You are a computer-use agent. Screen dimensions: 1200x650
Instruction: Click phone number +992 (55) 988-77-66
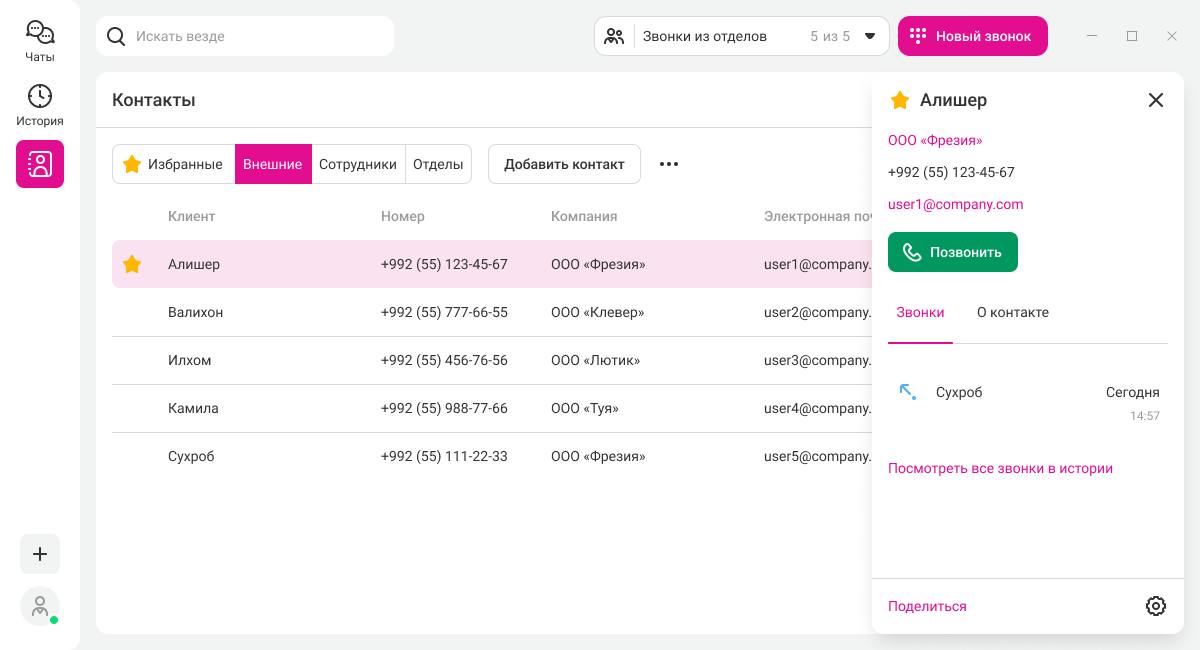pyautogui.click(x=444, y=408)
